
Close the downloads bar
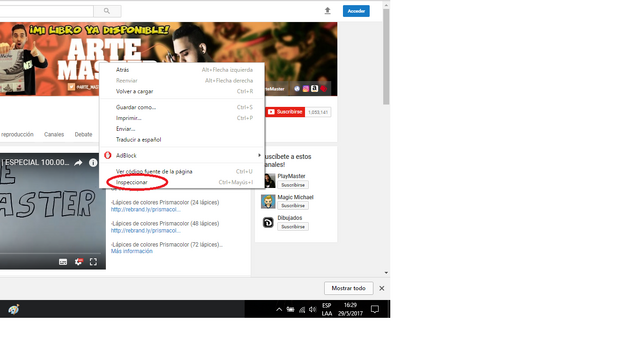[382, 288]
